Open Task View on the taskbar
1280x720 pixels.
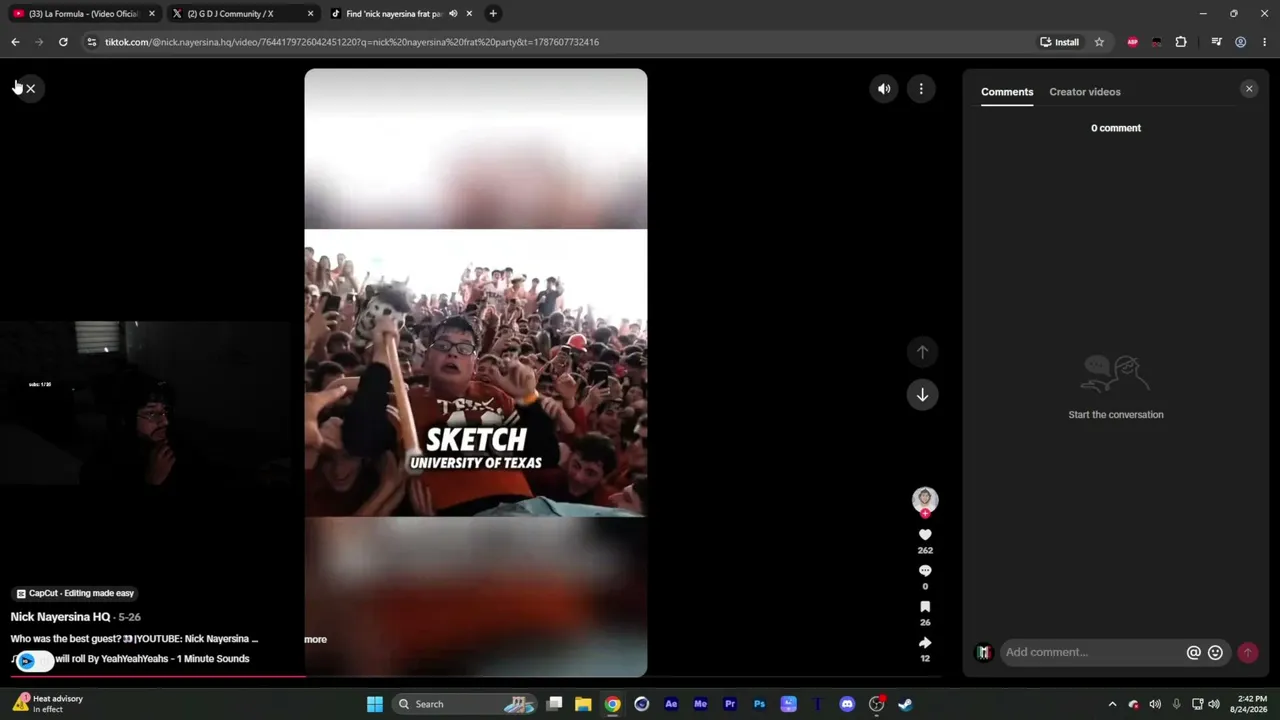pos(554,704)
